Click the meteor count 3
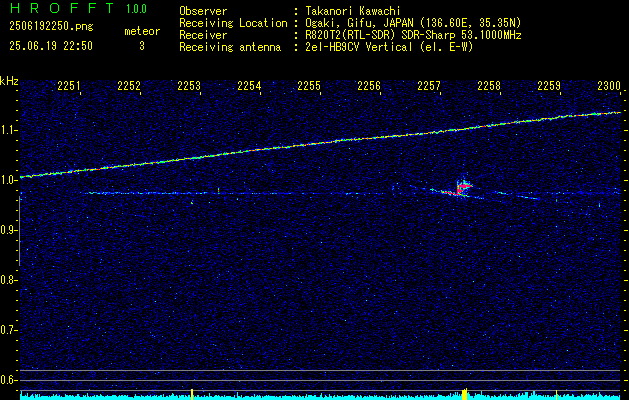629x400 pixels. click(142, 46)
